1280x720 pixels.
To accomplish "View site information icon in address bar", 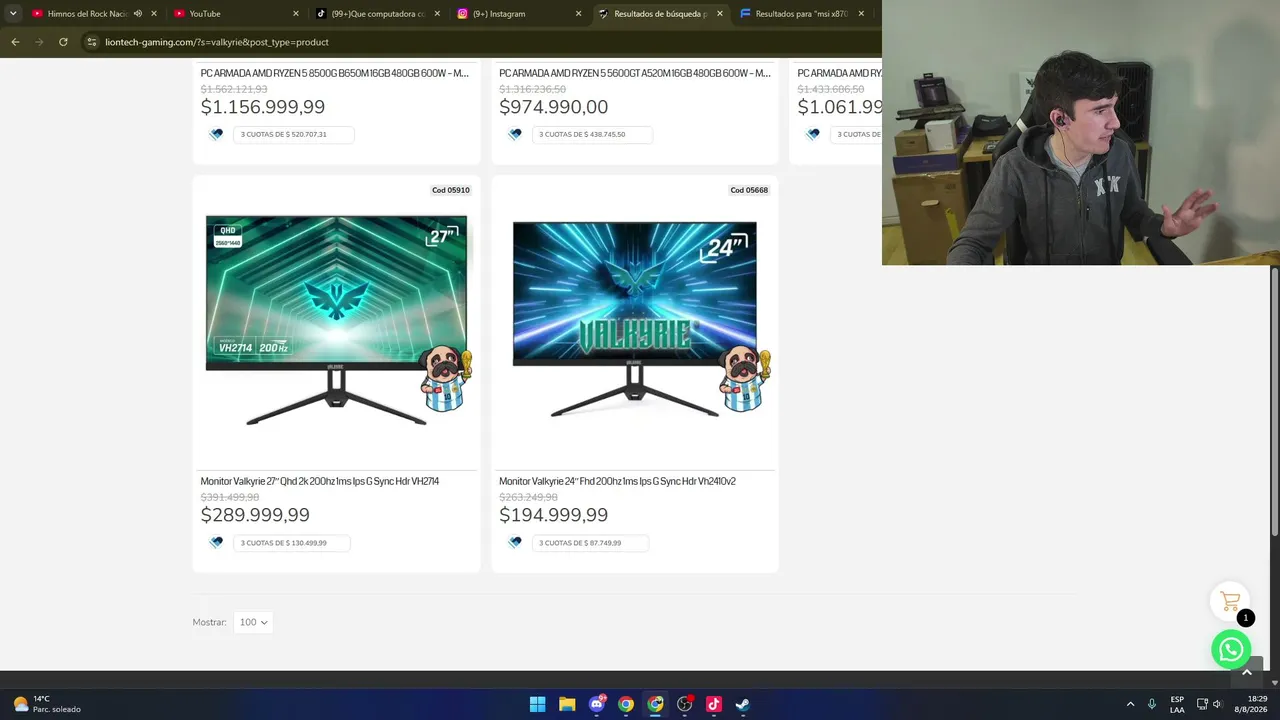I will coord(91,42).
